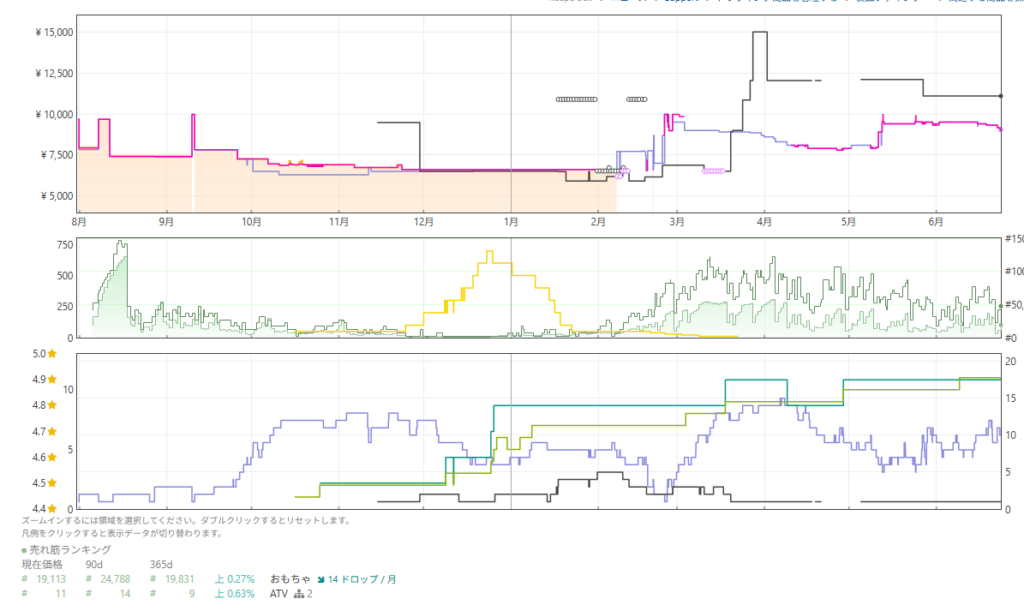Click the category tree icon next to ATV
The image size is (1024, 605).
point(299,593)
